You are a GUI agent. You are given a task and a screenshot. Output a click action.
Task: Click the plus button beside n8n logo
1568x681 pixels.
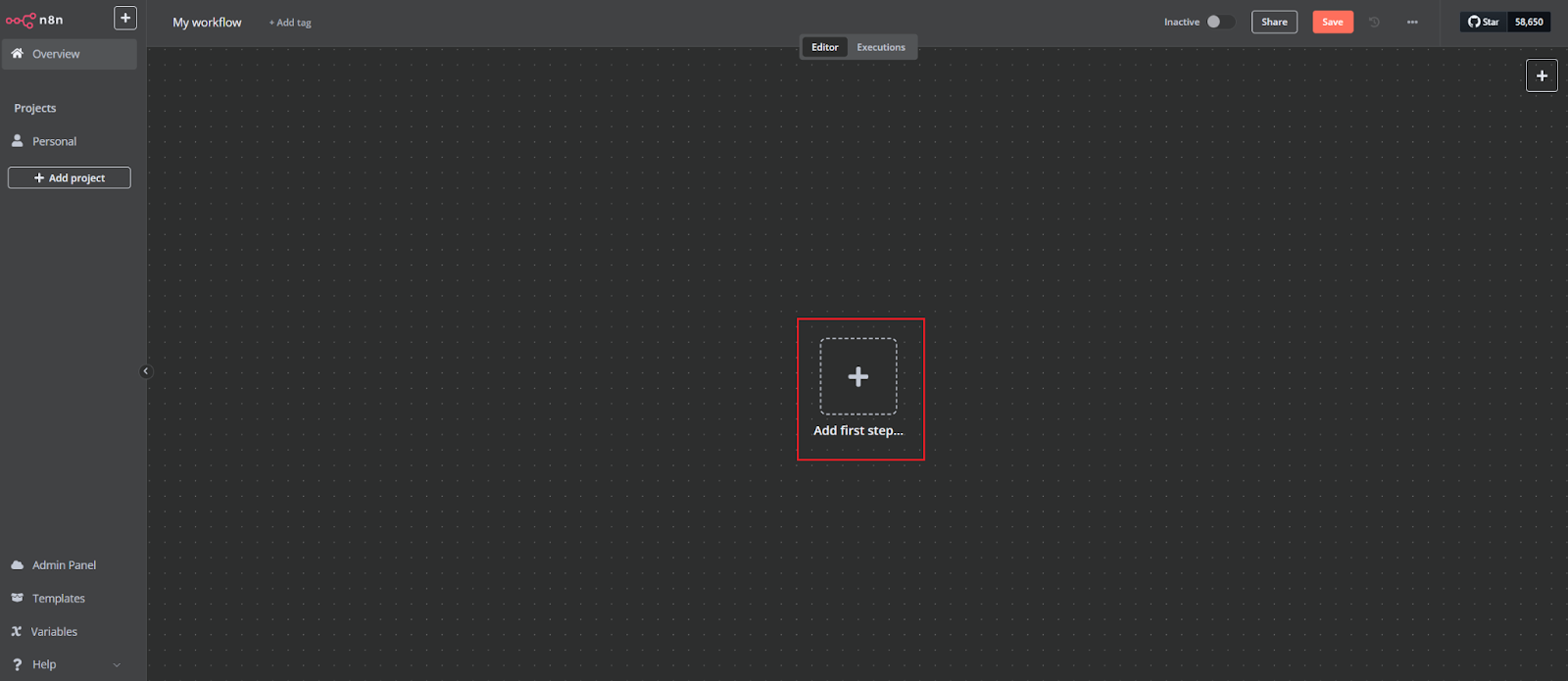point(125,18)
